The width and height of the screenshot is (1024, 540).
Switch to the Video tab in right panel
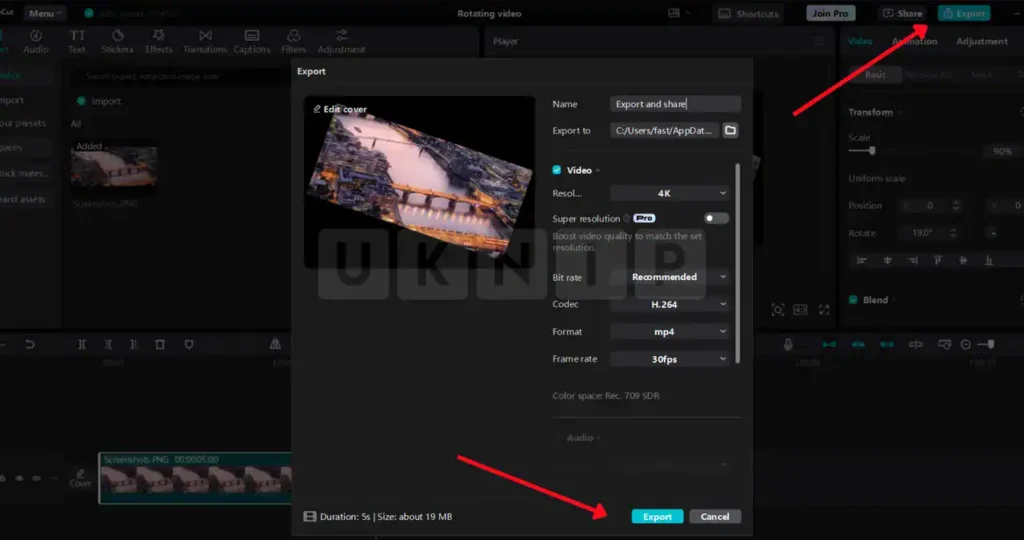860,41
